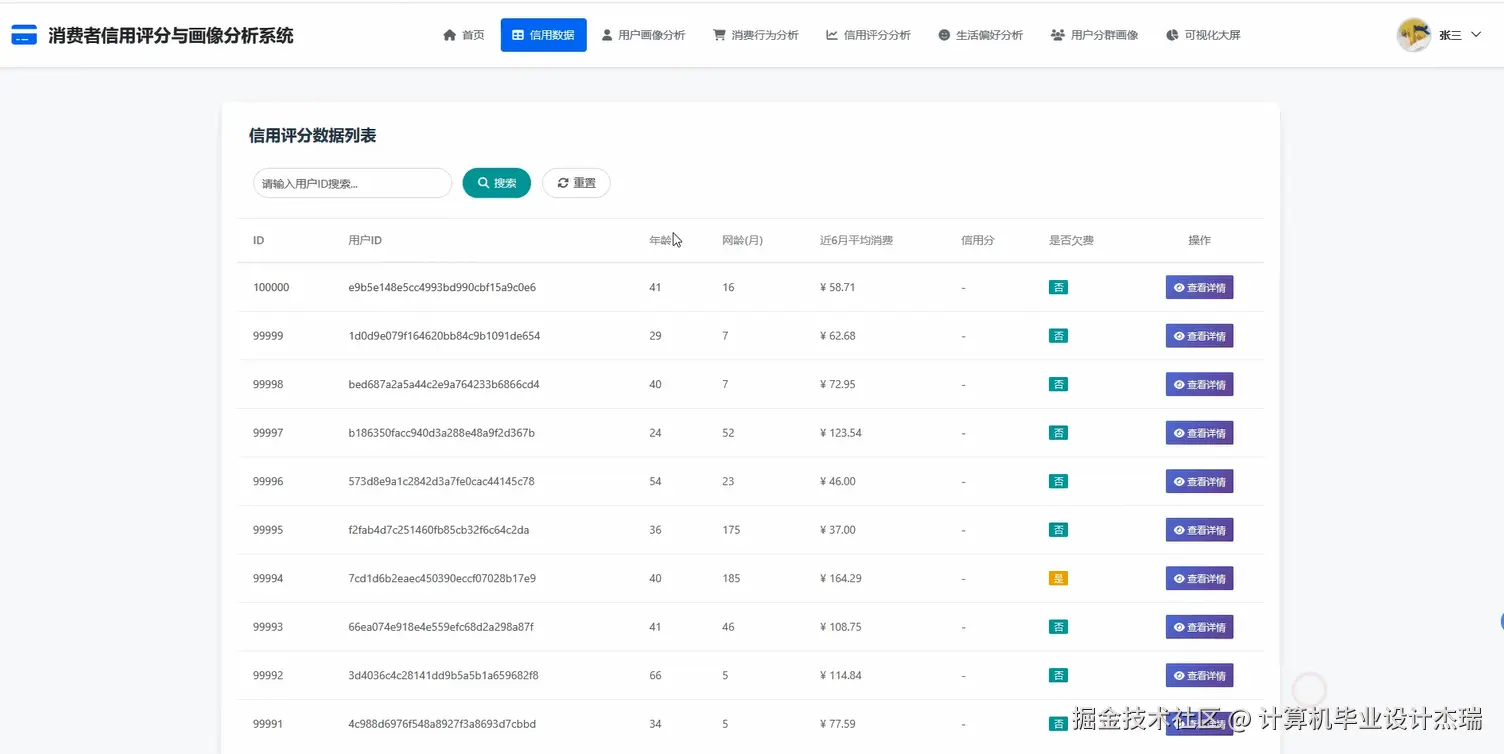
Task: Click the credit card logo icon
Action: pos(24,35)
